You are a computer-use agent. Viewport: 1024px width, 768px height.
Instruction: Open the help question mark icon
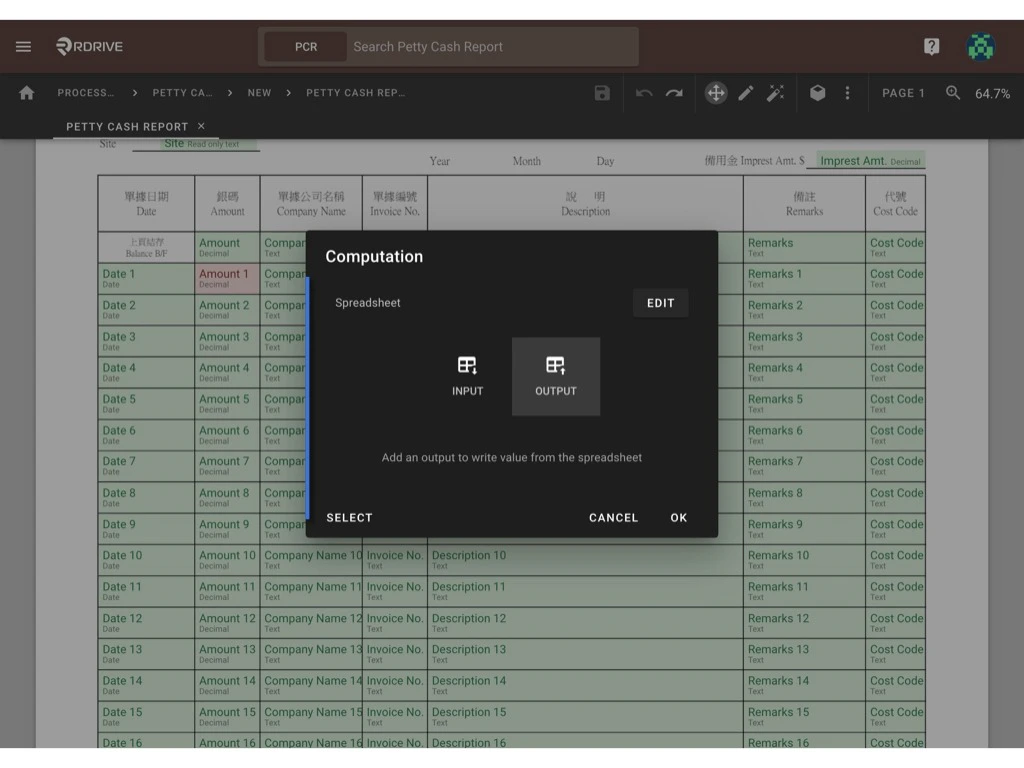pyautogui.click(x=932, y=46)
